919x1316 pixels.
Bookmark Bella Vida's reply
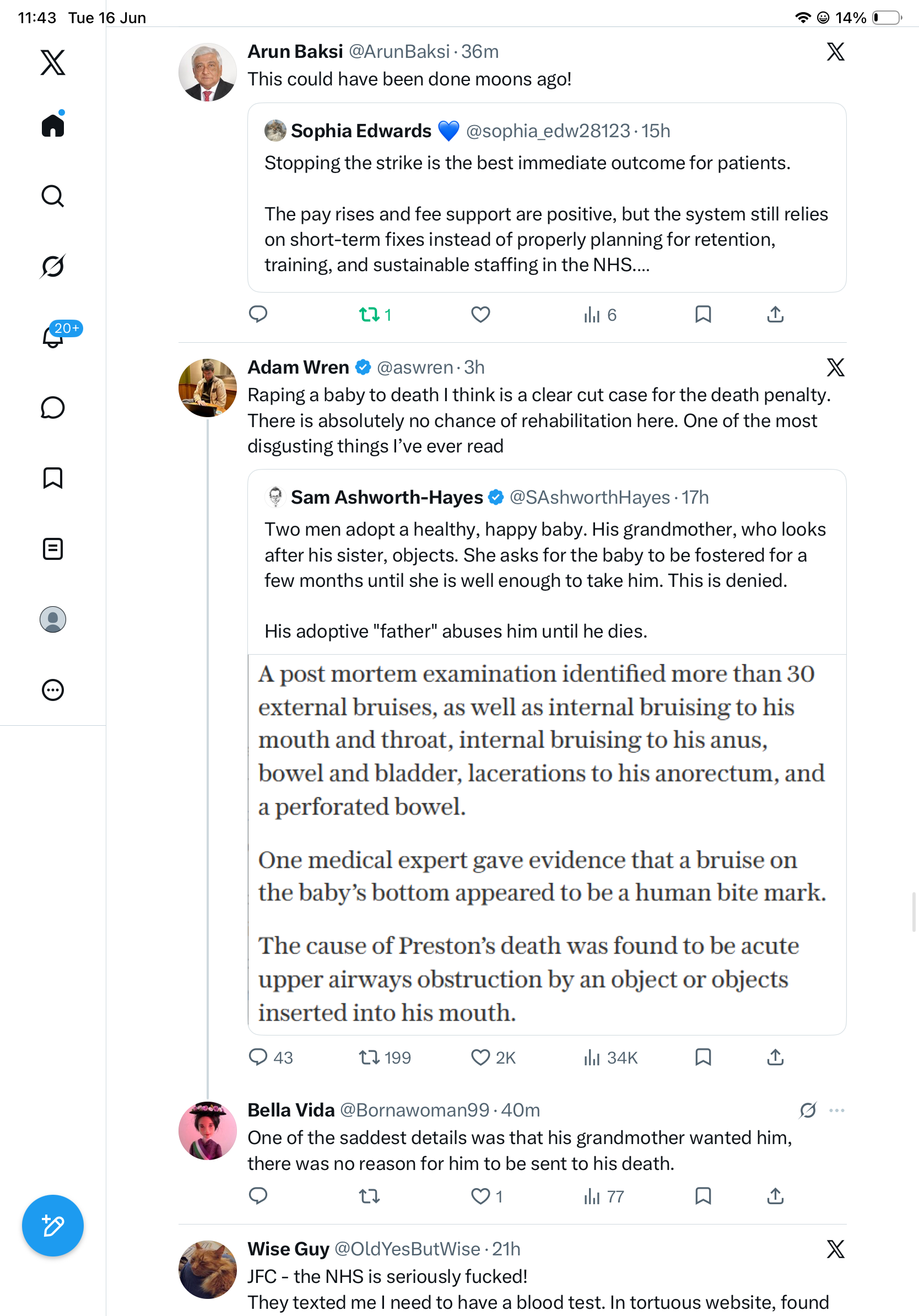tap(703, 1196)
